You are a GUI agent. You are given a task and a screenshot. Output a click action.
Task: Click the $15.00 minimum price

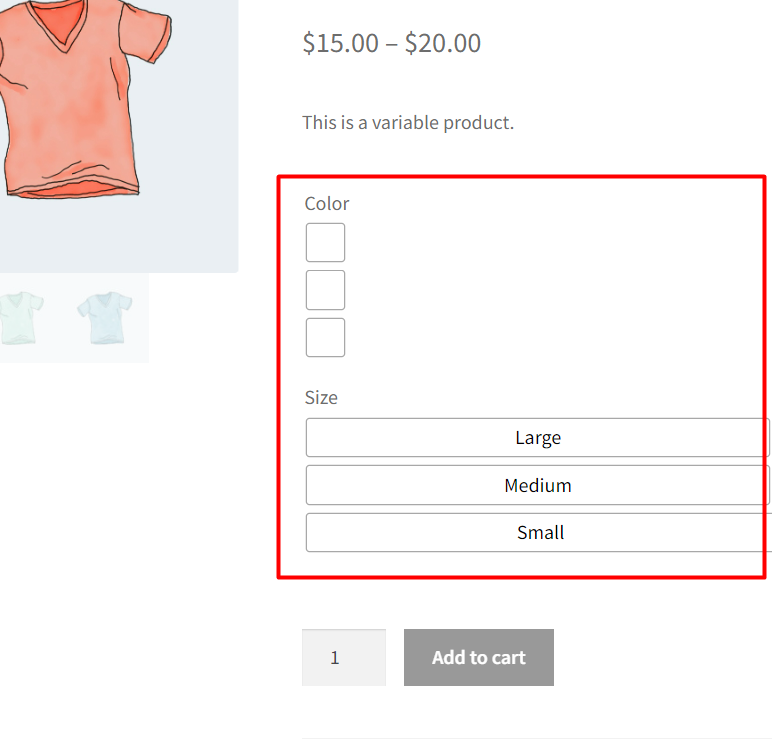pyautogui.click(x=340, y=44)
